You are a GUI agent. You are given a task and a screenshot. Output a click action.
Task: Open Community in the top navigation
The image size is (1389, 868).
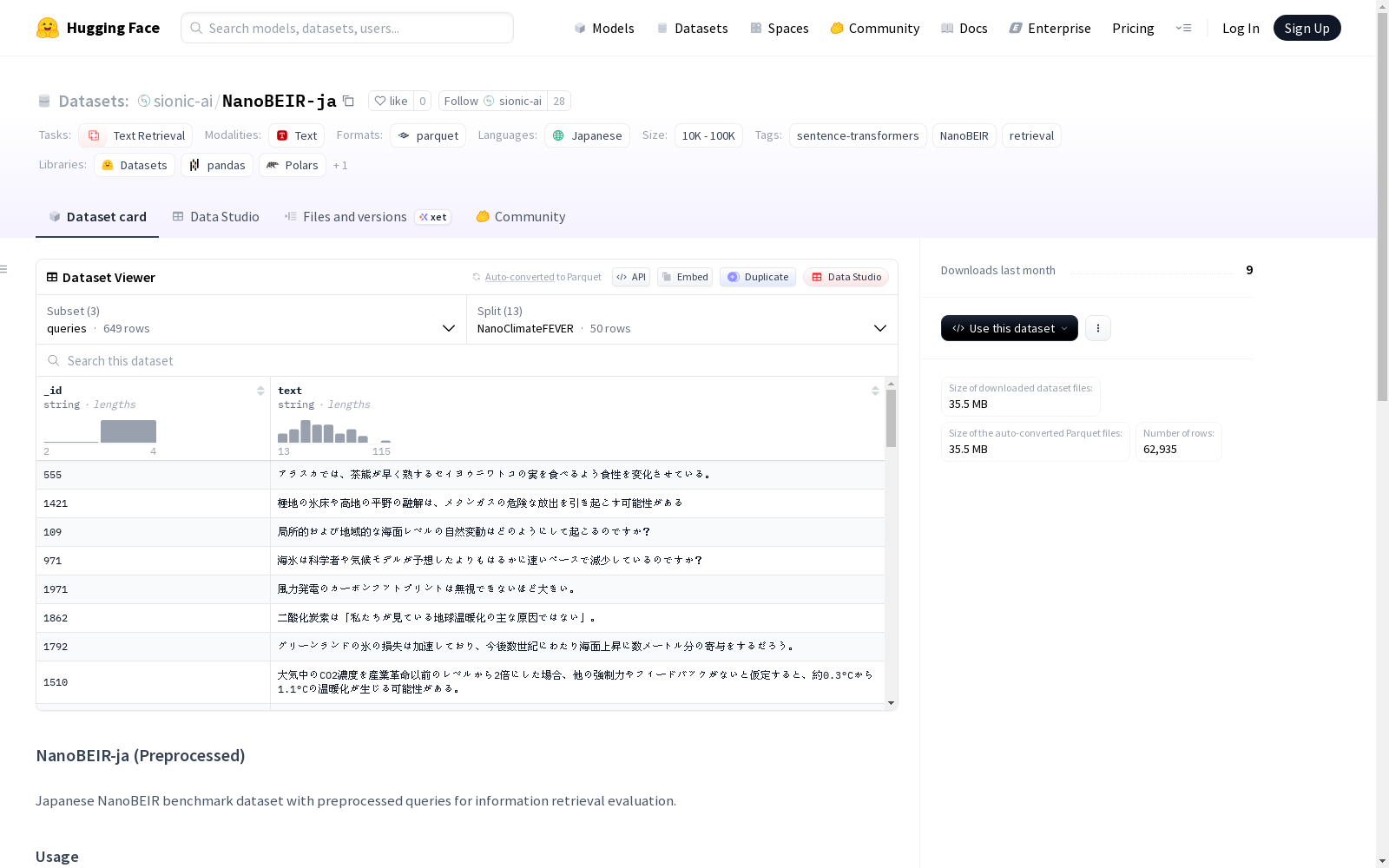[874, 28]
